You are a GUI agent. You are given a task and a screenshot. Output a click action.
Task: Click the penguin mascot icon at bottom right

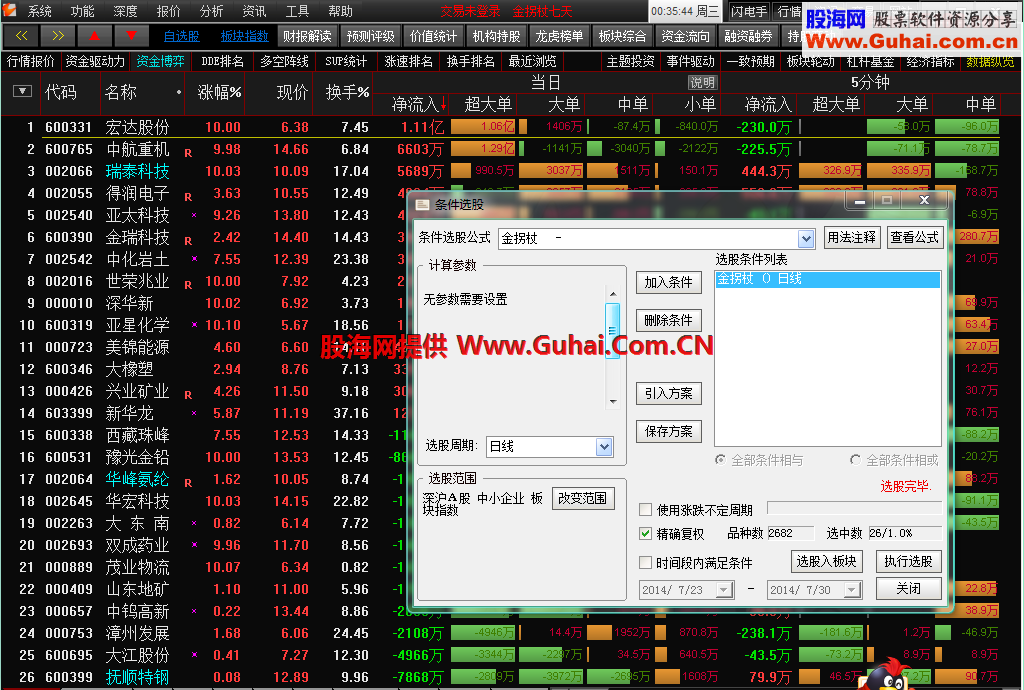pos(888,676)
